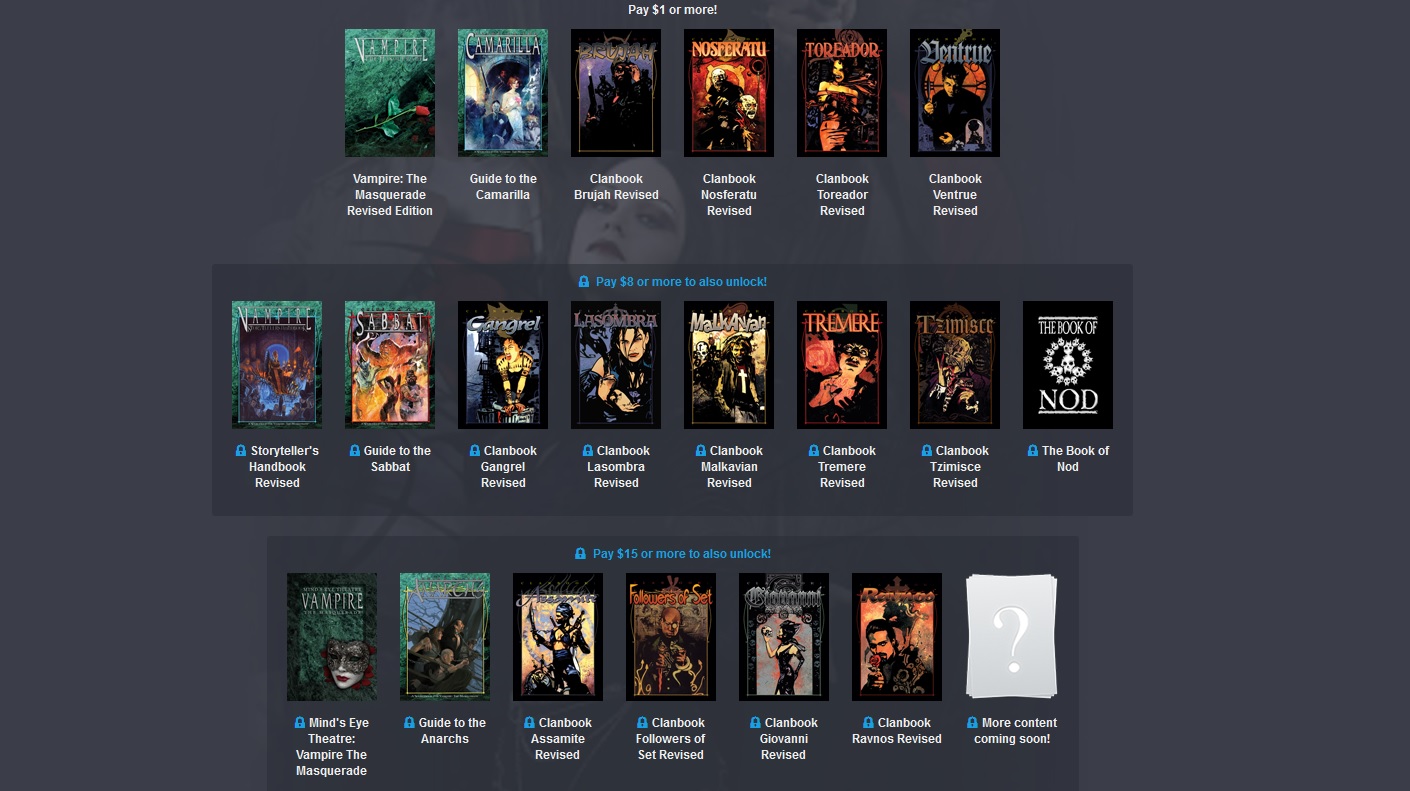View the Clanbook Assamite Revised cover art
This screenshot has width=1410, height=791.
click(x=558, y=637)
